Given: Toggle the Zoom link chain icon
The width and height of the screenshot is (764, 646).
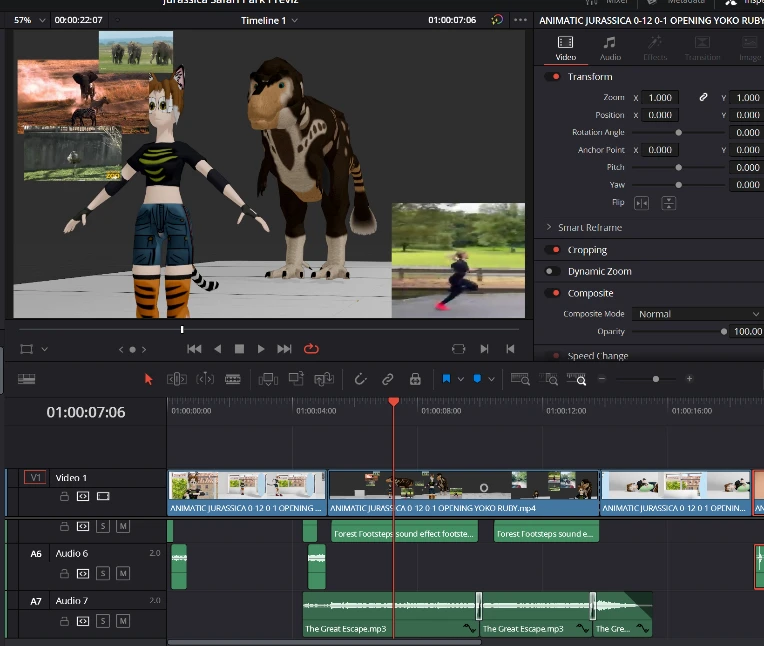Looking at the screenshot, I should click(x=703, y=97).
